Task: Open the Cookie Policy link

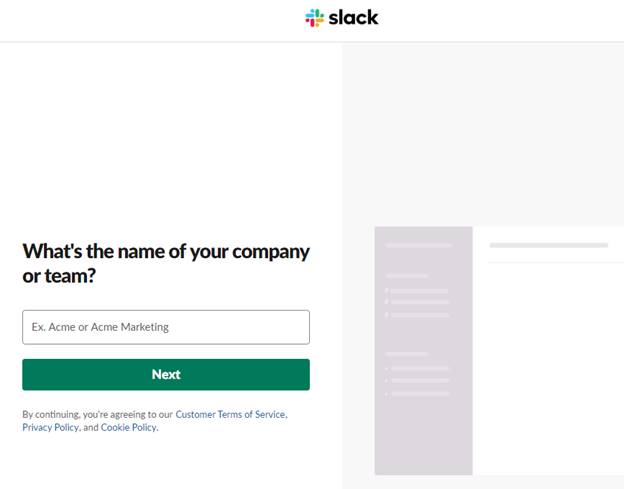Action: tap(128, 427)
